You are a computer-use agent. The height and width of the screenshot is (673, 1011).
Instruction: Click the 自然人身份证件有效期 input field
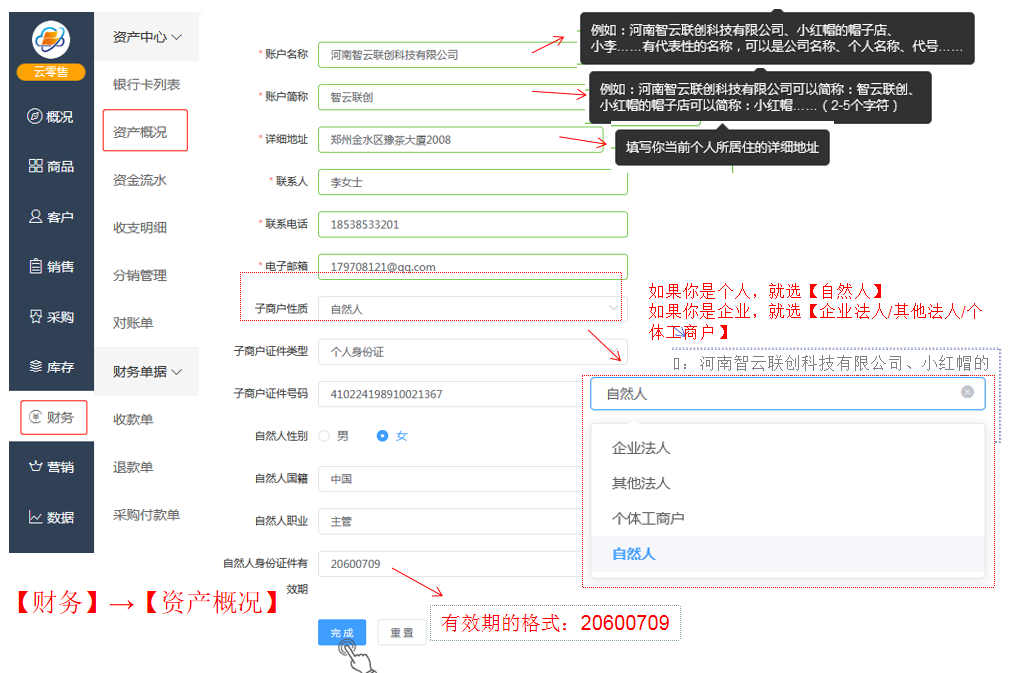(451, 563)
